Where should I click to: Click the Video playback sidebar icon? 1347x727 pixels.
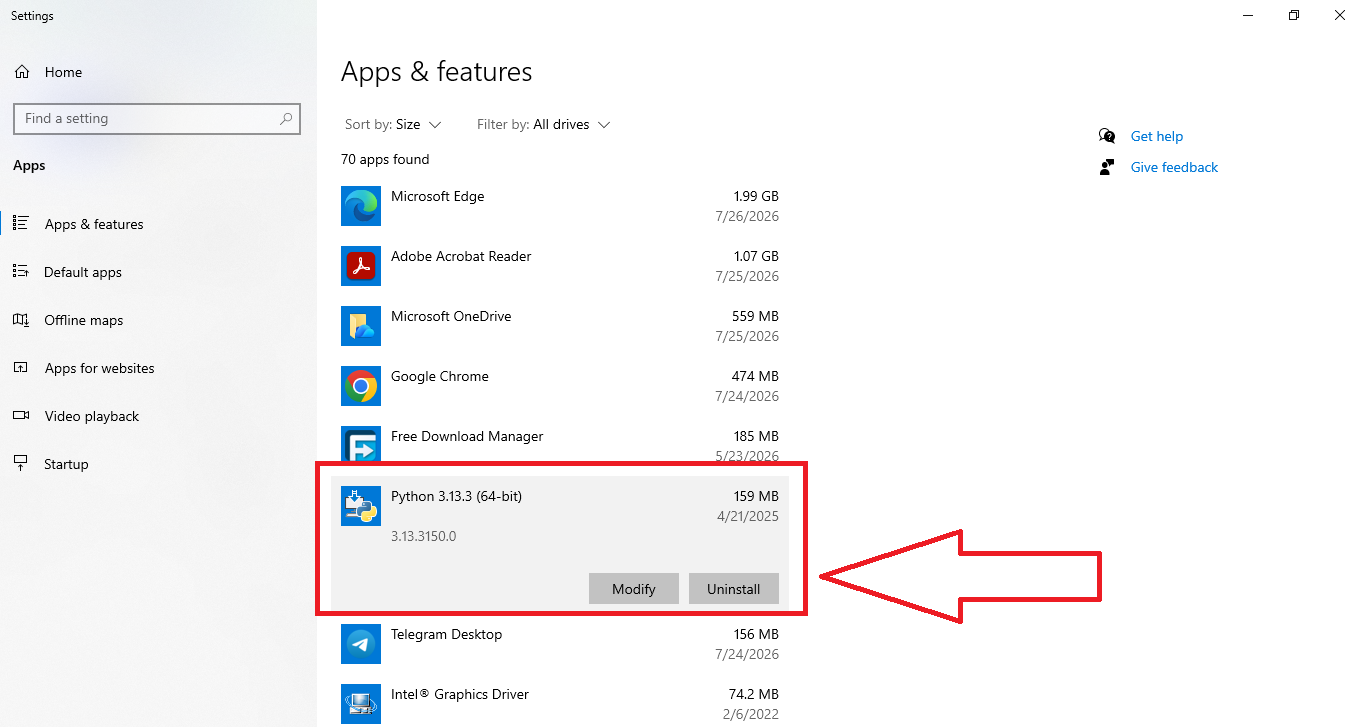[20, 416]
